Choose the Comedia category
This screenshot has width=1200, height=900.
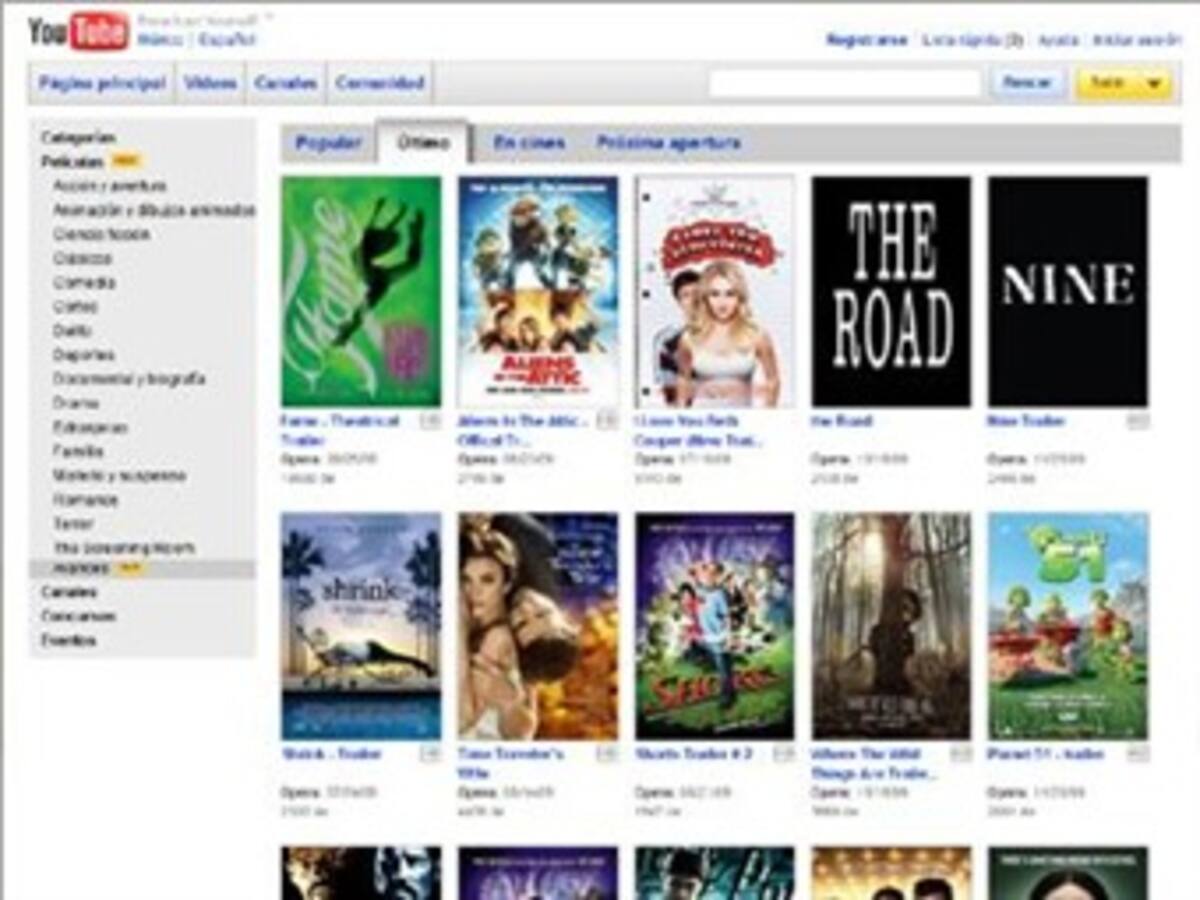point(84,282)
